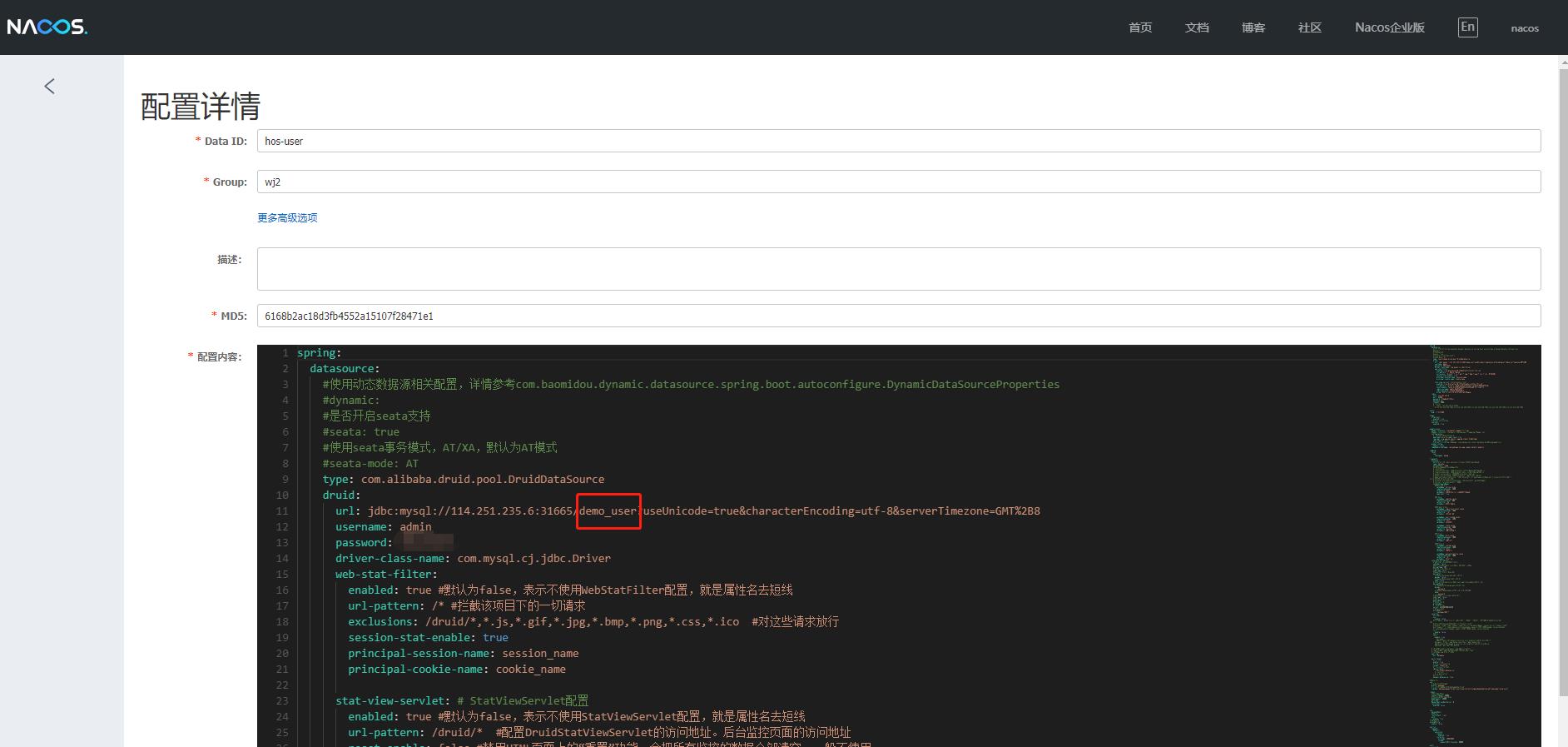Viewport: 1568px width, 747px height.
Task: Open the 博客 menu item
Action: [x=1253, y=27]
